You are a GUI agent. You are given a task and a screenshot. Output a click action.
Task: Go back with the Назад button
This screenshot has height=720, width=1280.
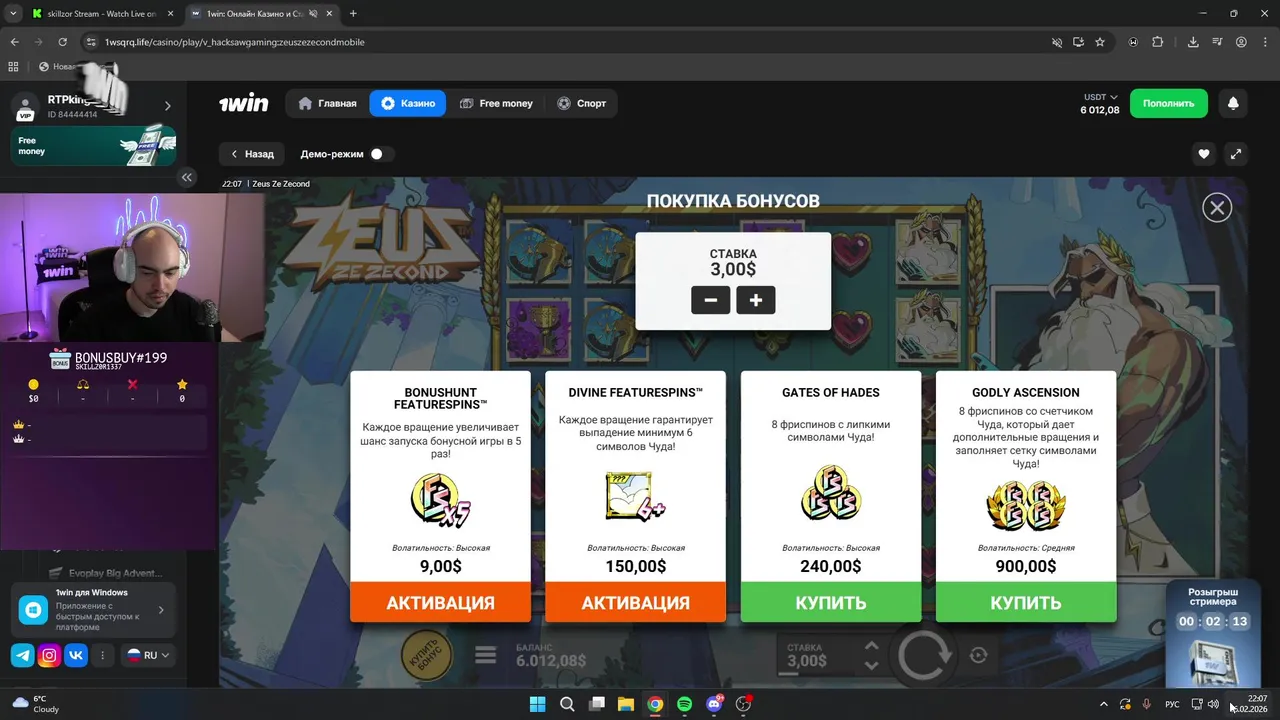point(252,154)
